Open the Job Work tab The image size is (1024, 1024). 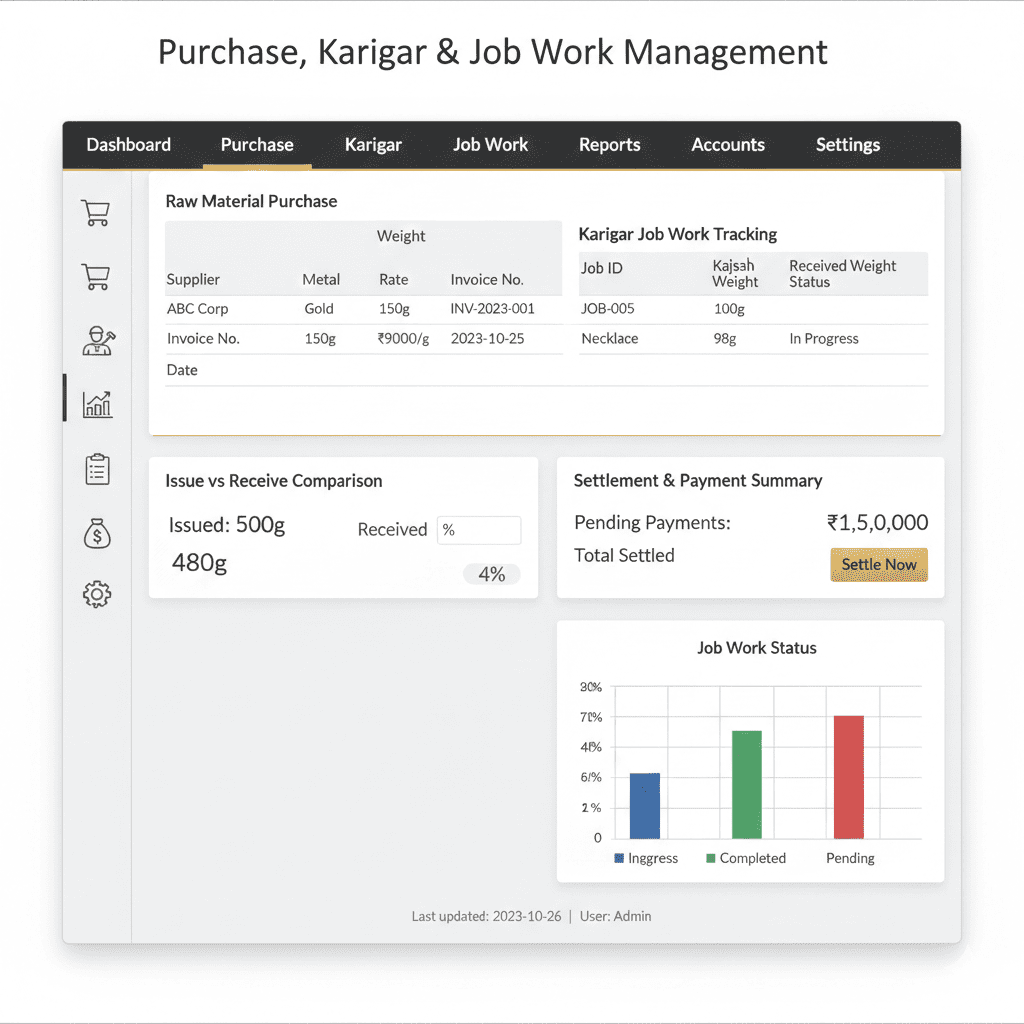tap(490, 145)
